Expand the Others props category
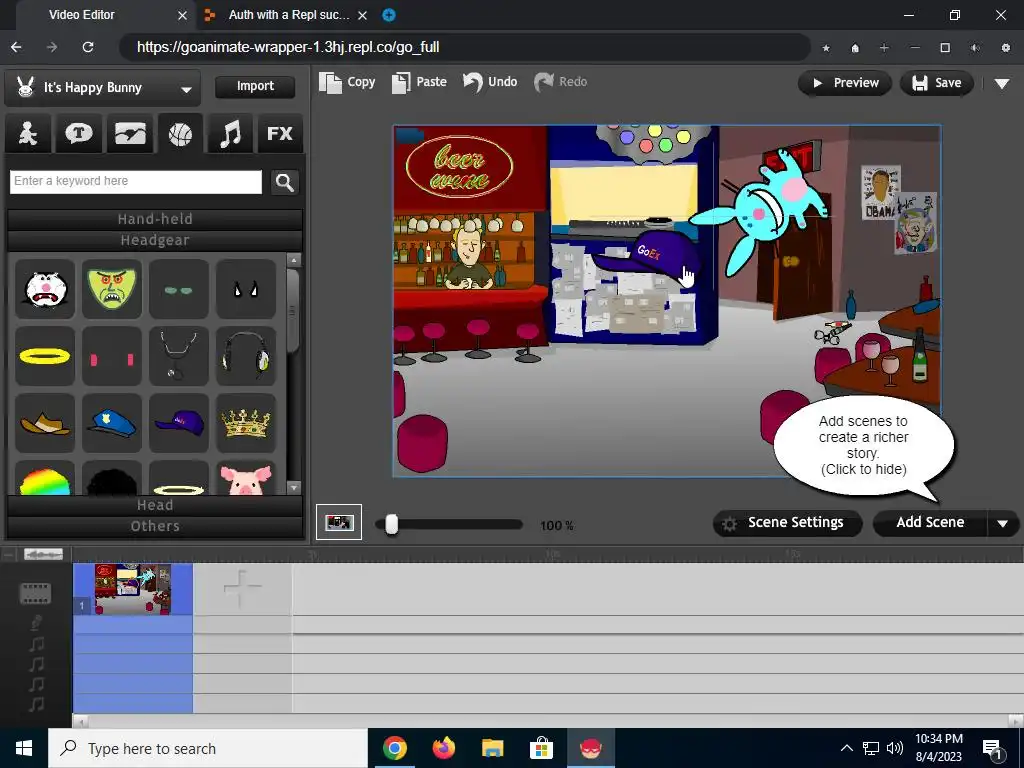 [x=155, y=526]
